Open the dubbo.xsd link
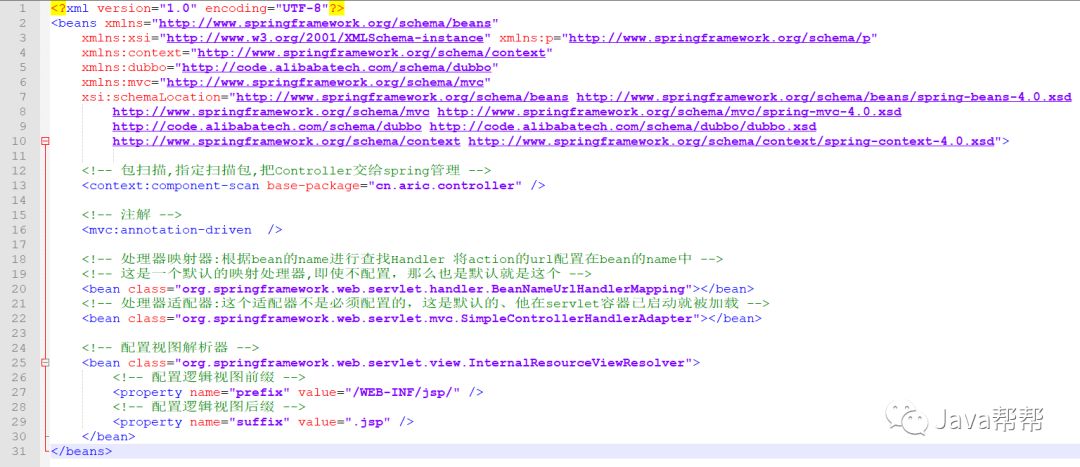1080x467 pixels. pyautogui.click(x=623, y=127)
